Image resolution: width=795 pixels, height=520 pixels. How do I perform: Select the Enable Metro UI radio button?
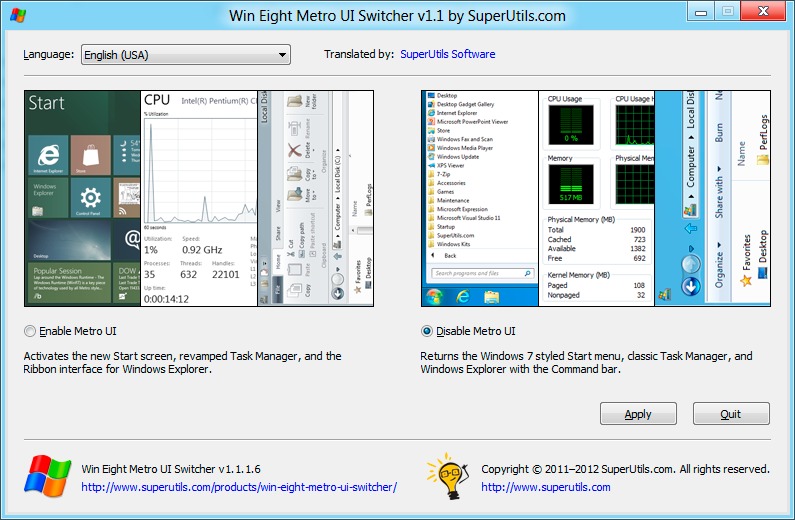(x=30, y=331)
